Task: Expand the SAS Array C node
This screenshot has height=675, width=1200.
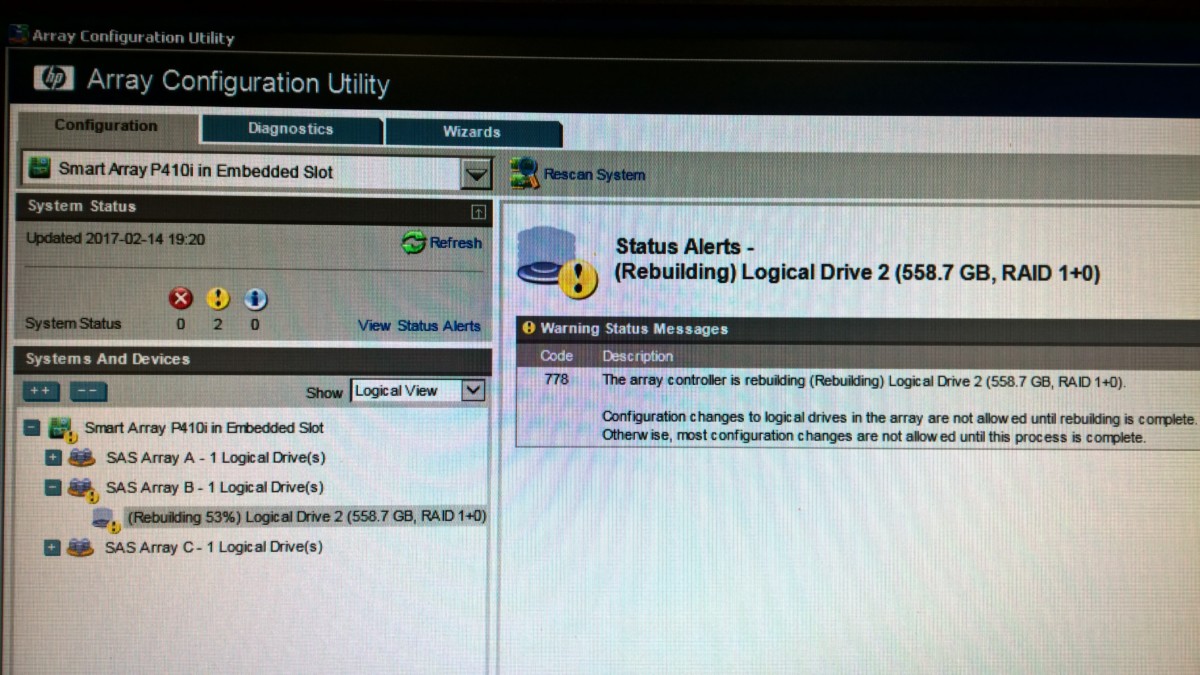Action: click(53, 547)
